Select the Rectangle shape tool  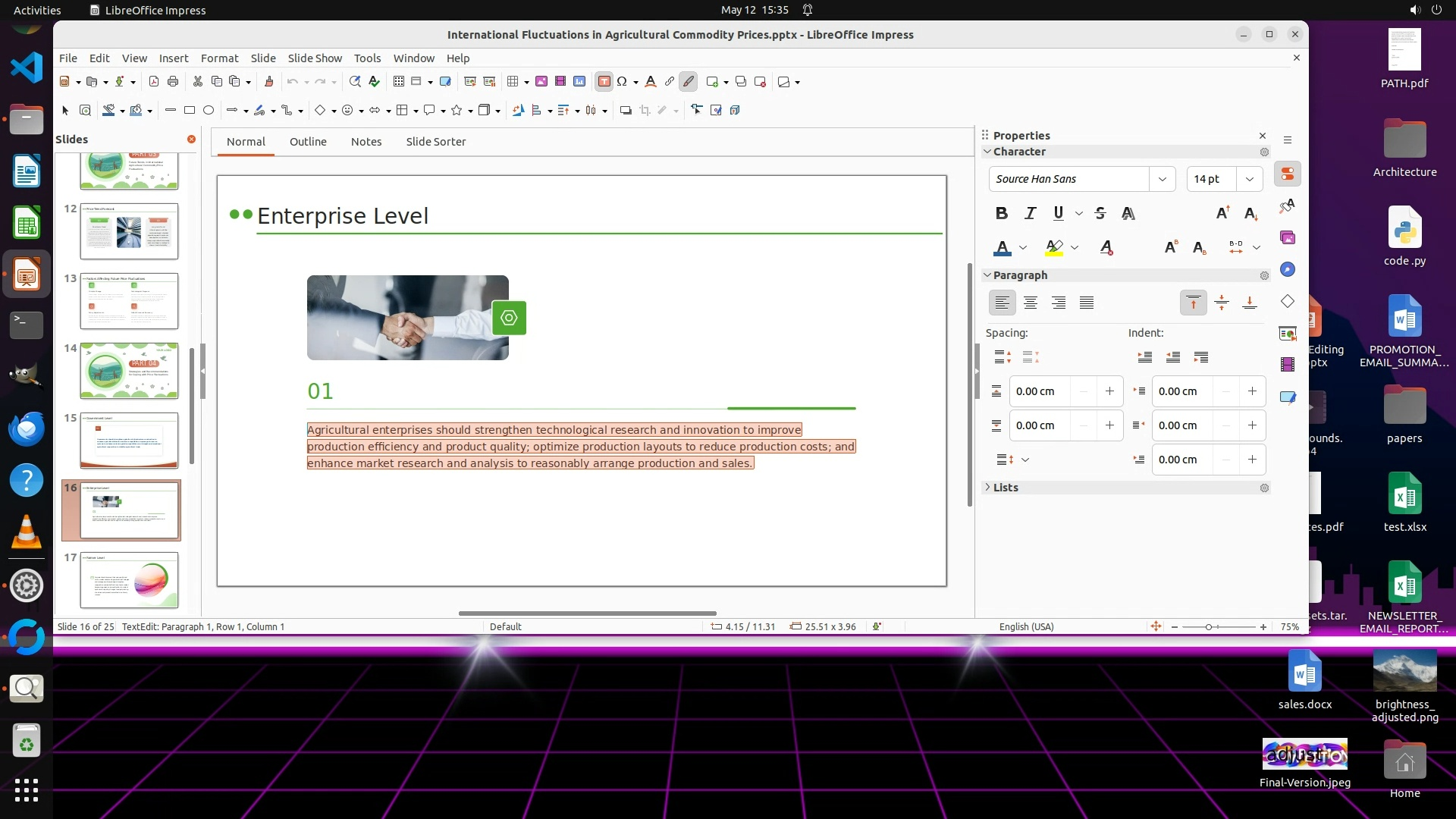pos(190,110)
